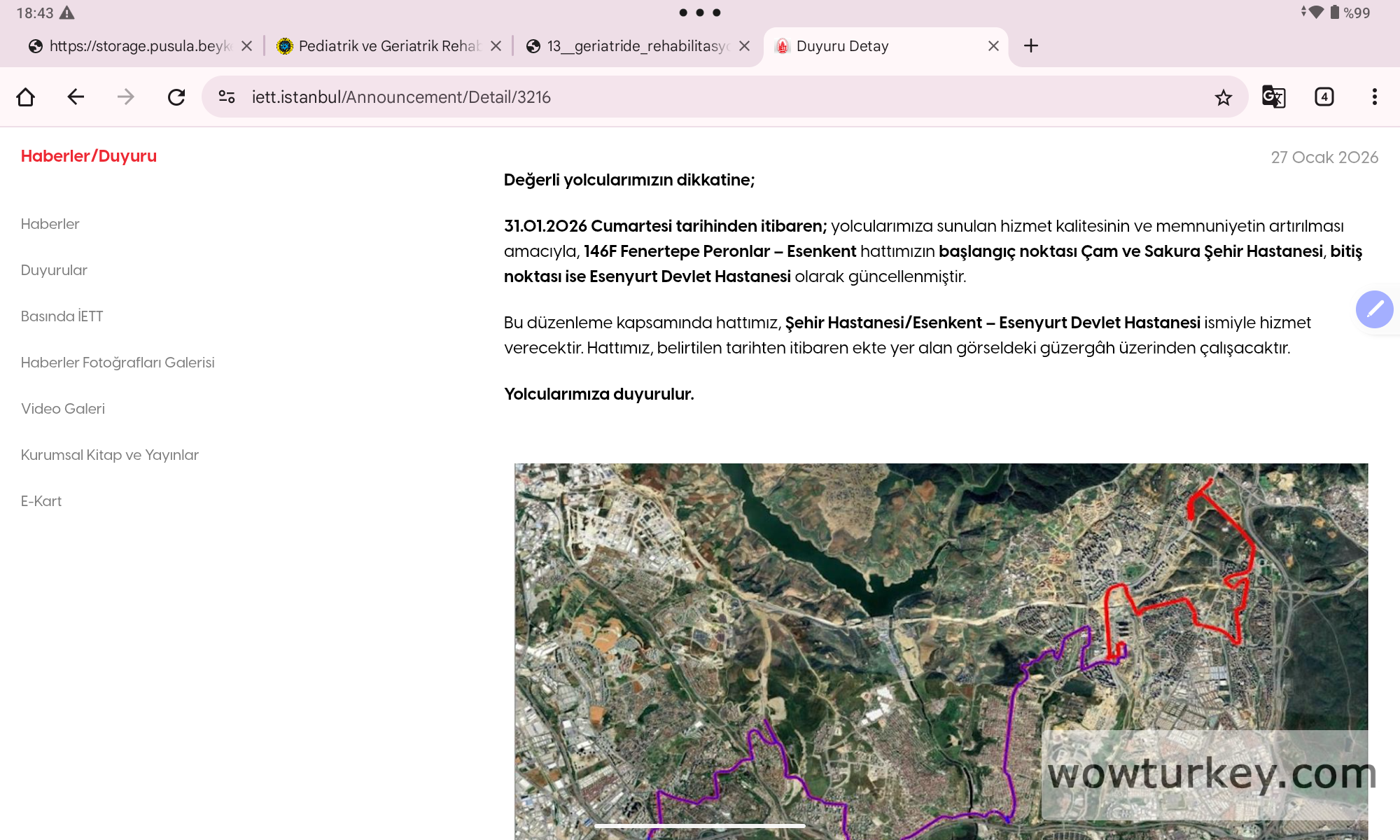Open Haberler Fotoğrafları Galerisi
This screenshot has height=840, width=1400.
(118, 362)
